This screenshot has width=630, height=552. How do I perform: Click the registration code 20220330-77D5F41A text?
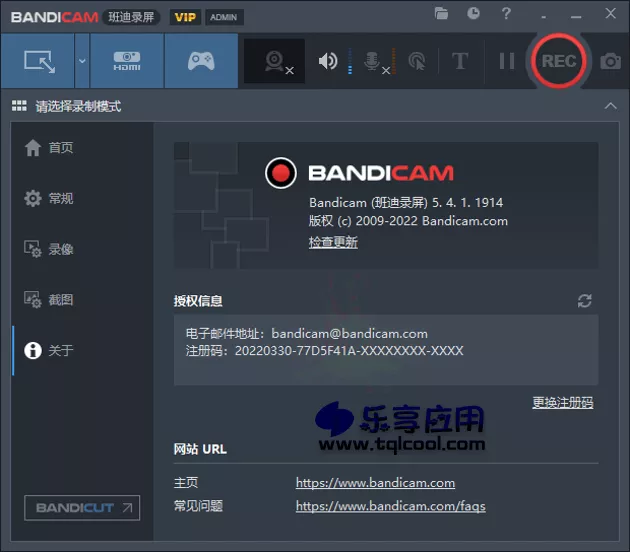click(349, 351)
